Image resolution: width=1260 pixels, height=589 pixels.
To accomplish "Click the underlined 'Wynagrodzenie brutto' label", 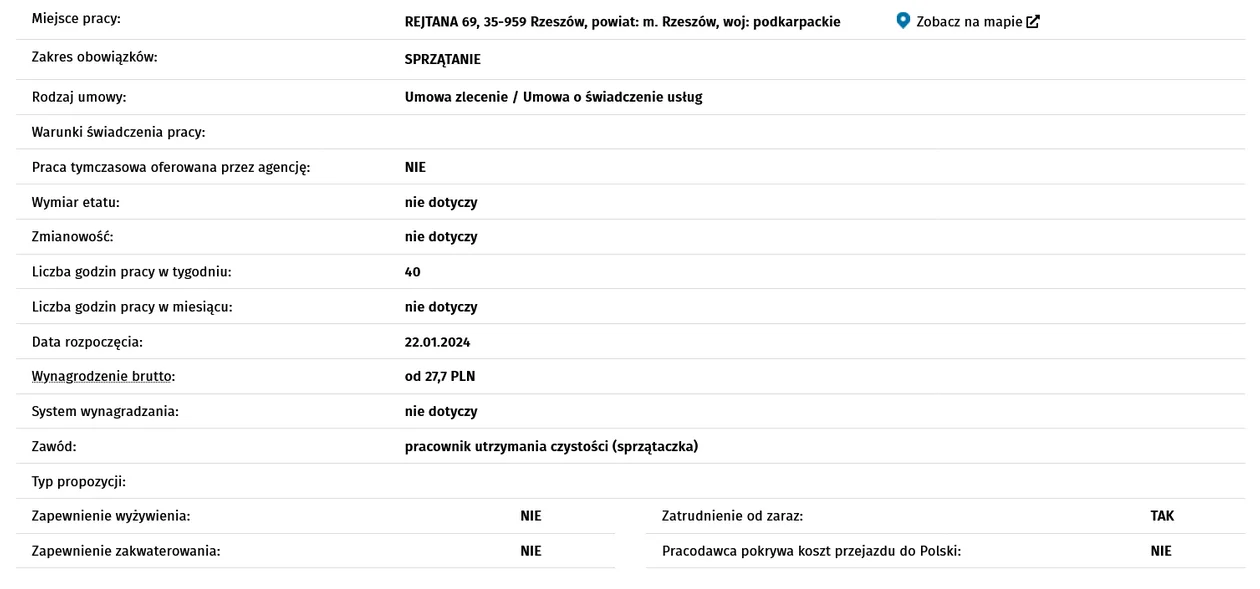I will pyautogui.click(x=104, y=377).
